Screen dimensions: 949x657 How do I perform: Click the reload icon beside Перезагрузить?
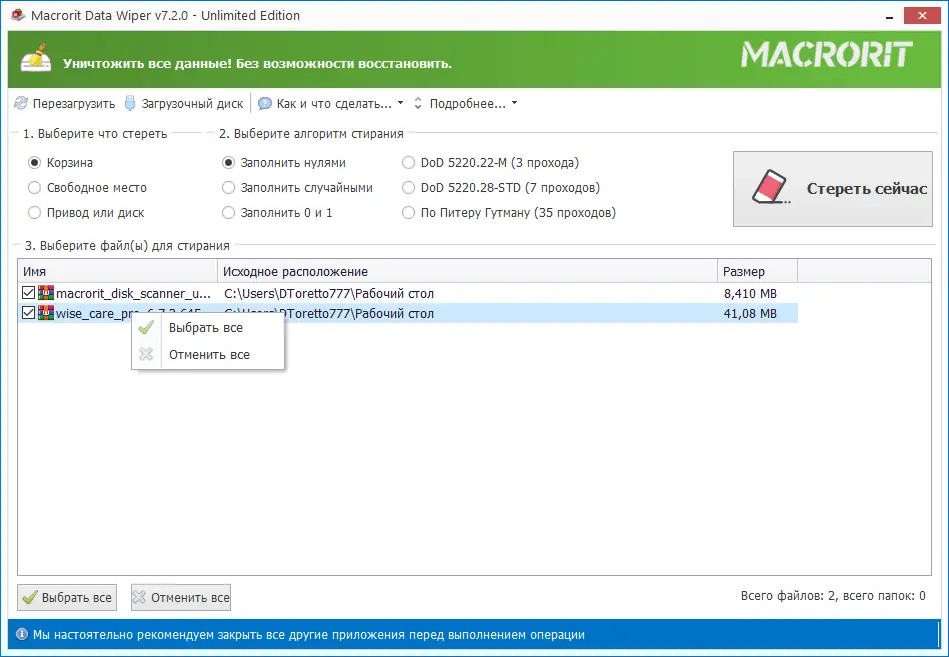point(21,103)
